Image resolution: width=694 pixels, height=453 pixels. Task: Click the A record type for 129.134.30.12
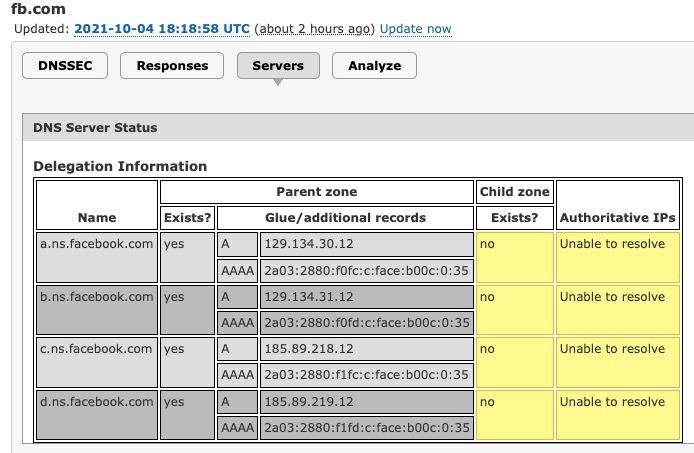(x=237, y=244)
